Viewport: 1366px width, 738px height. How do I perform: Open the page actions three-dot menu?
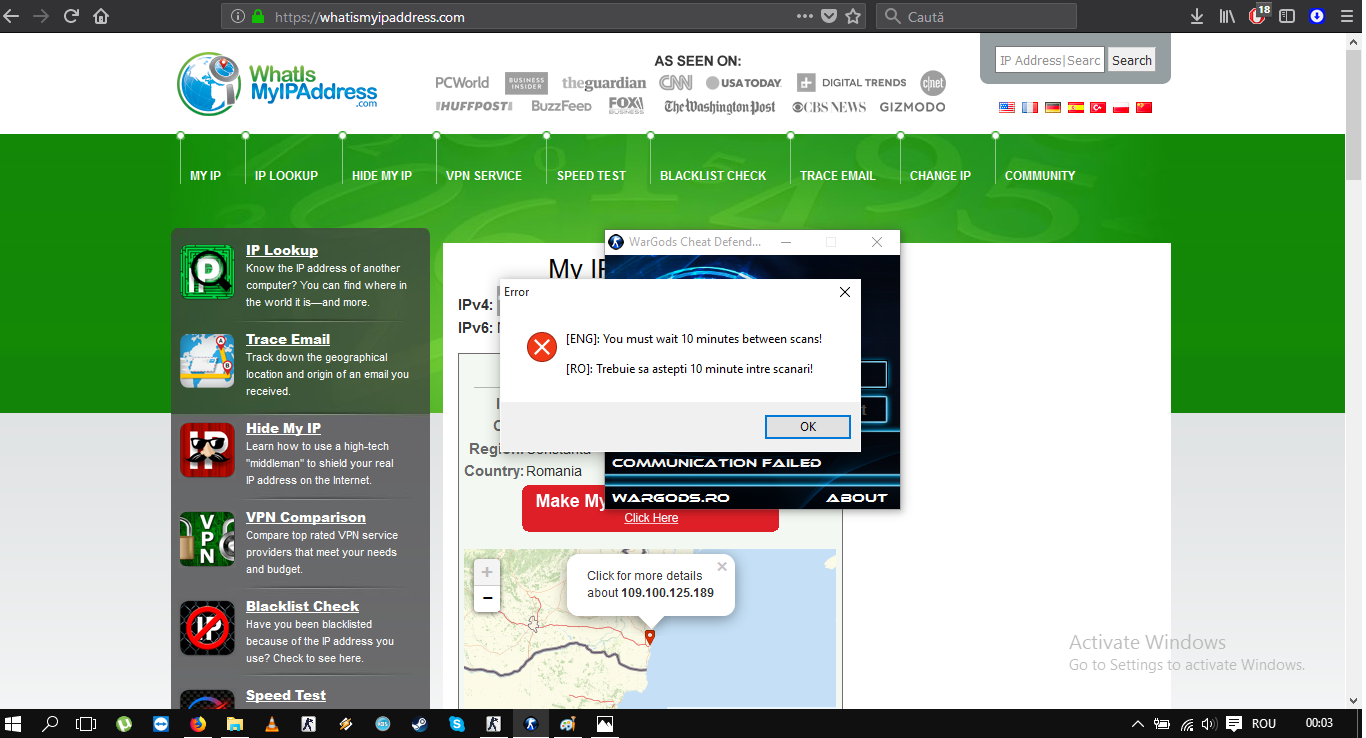(805, 16)
